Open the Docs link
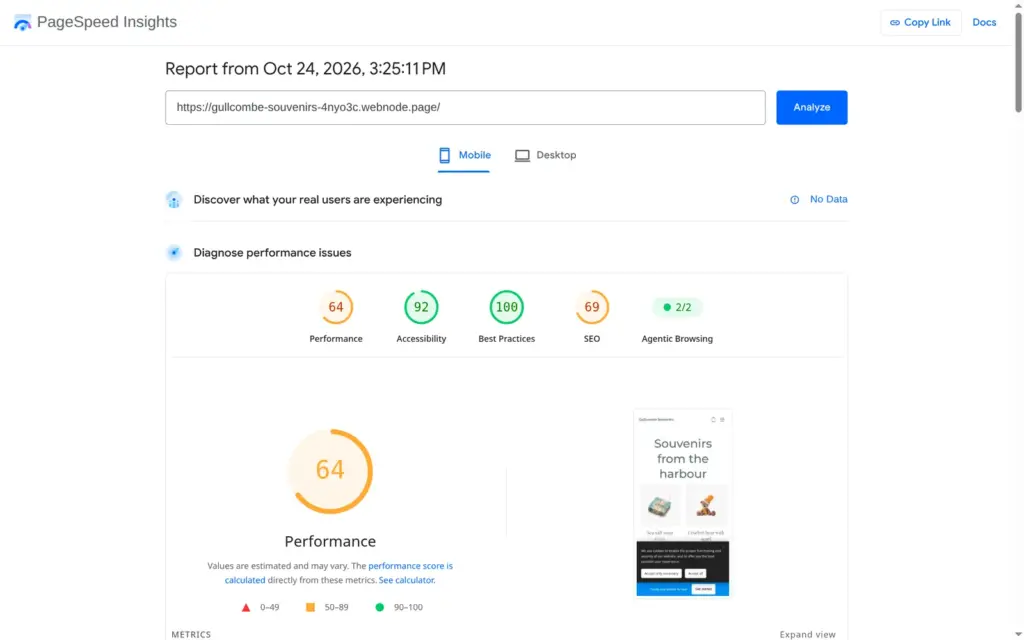This screenshot has width=1024, height=640. click(984, 22)
